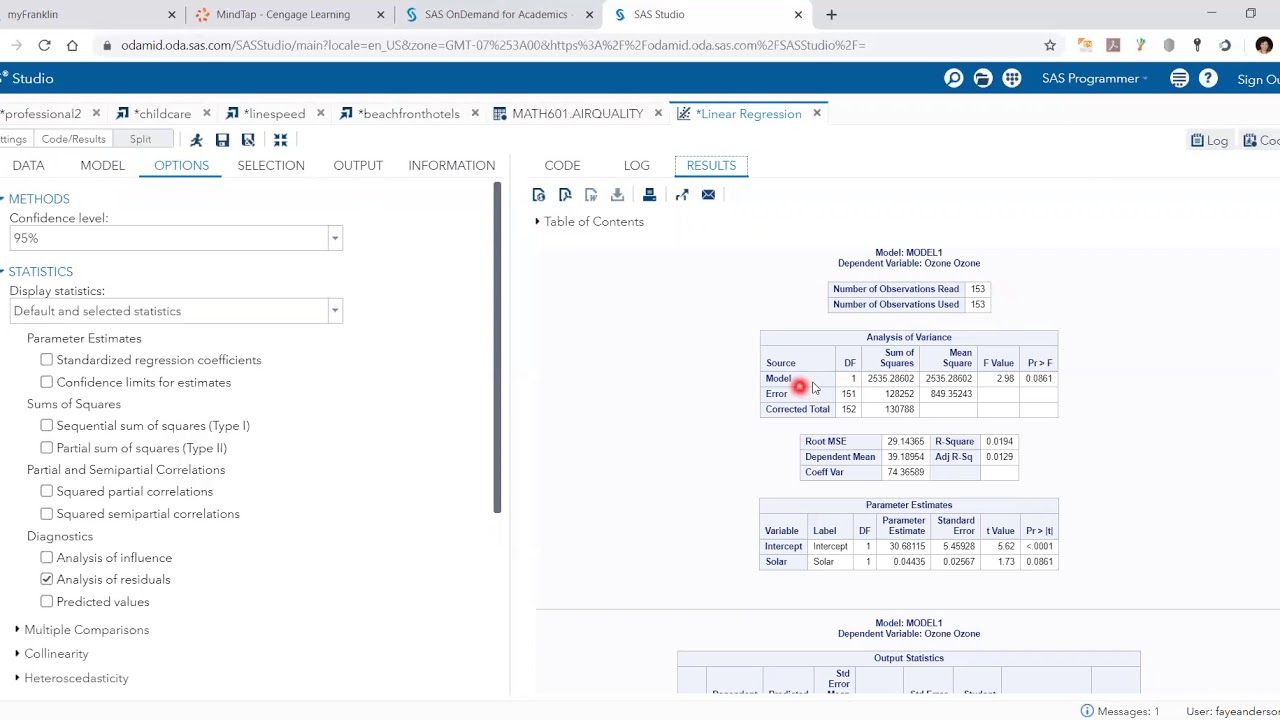
Task: Download results as HTML file icon
Action: pos(539,195)
